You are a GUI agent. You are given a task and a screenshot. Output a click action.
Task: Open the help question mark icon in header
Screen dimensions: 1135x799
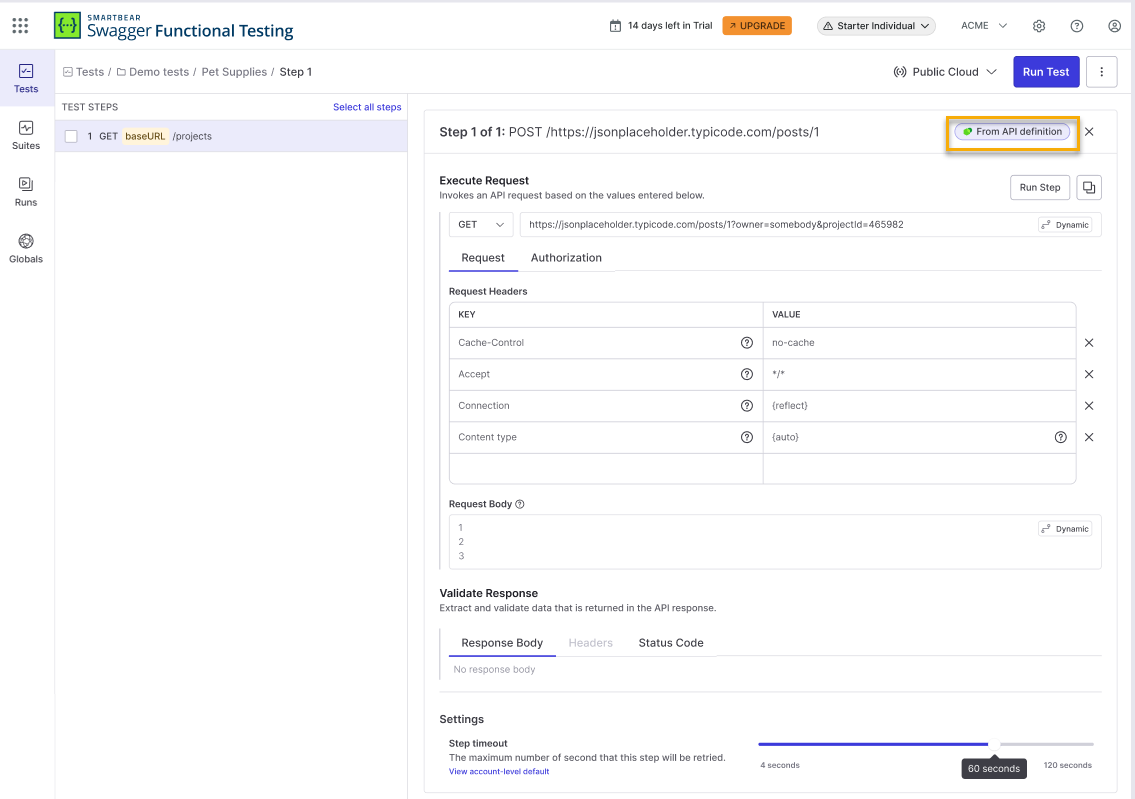click(1076, 25)
